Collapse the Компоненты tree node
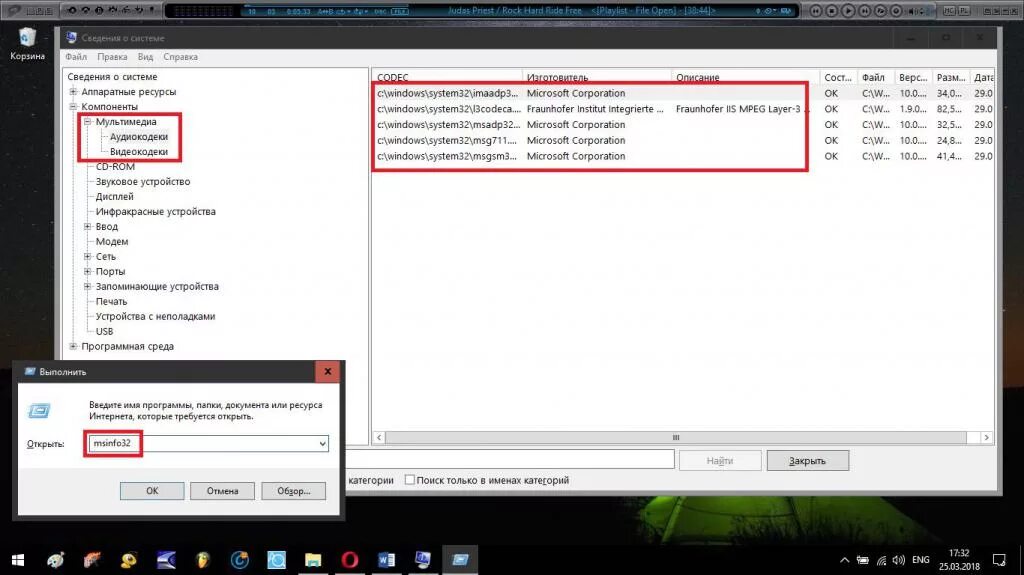This screenshot has height=575, width=1024. (73, 107)
